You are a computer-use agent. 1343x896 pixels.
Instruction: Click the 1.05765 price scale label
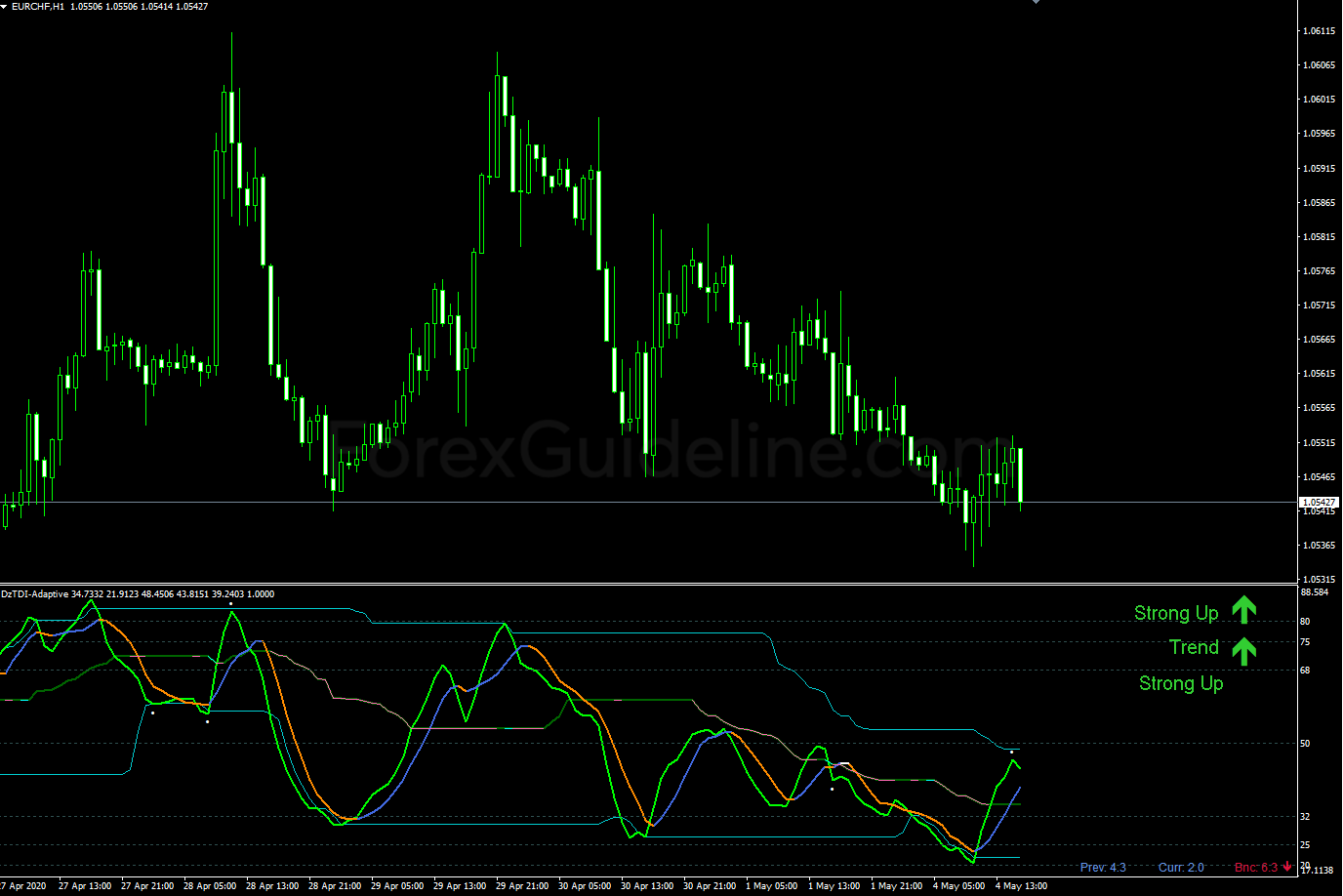[1320, 271]
